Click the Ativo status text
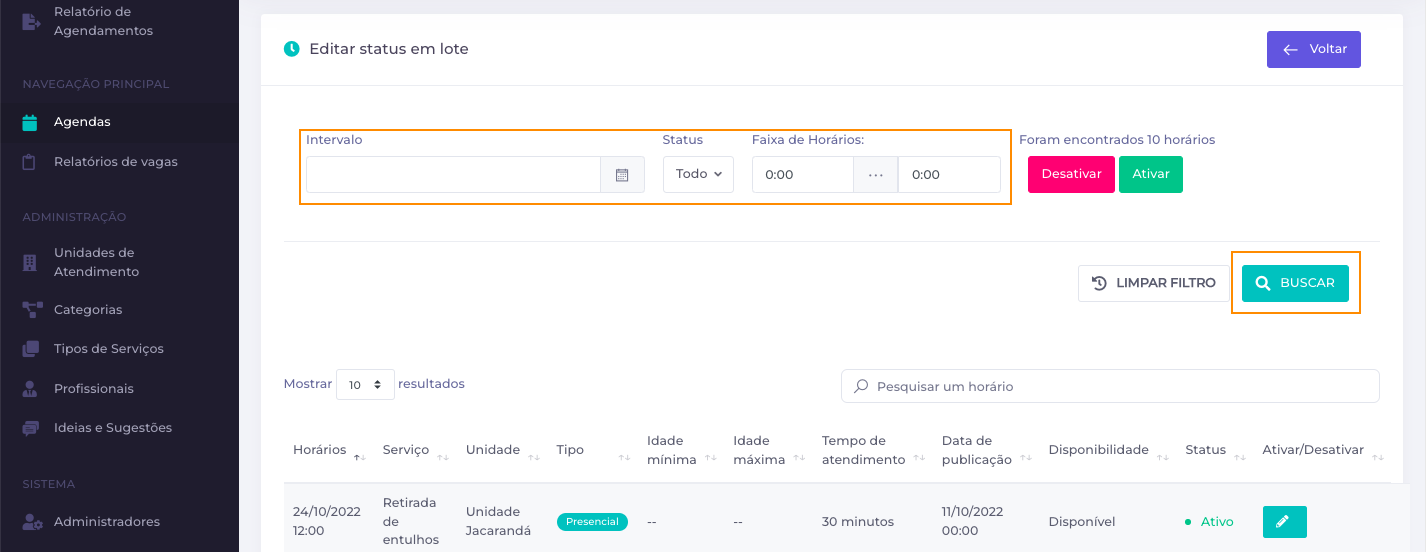1426x552 pixels. [1217, 522]
